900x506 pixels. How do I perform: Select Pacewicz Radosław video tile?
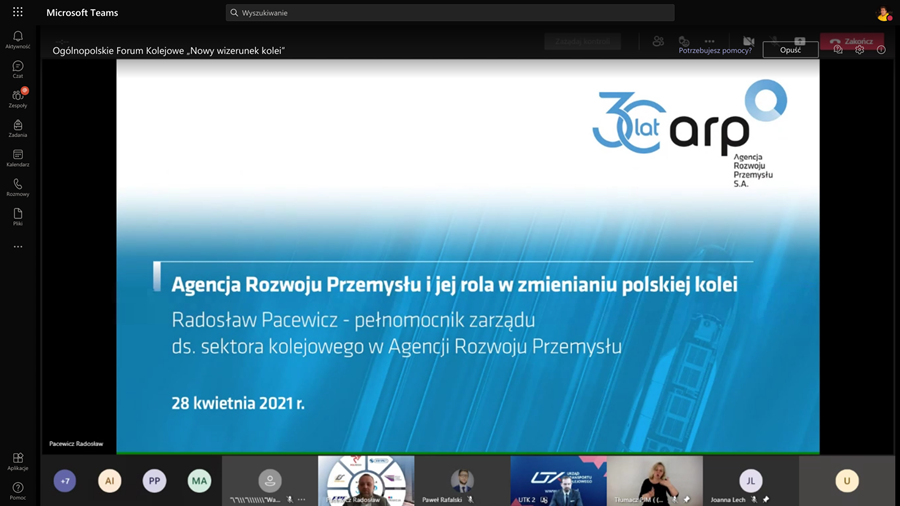tap(366, 481)
